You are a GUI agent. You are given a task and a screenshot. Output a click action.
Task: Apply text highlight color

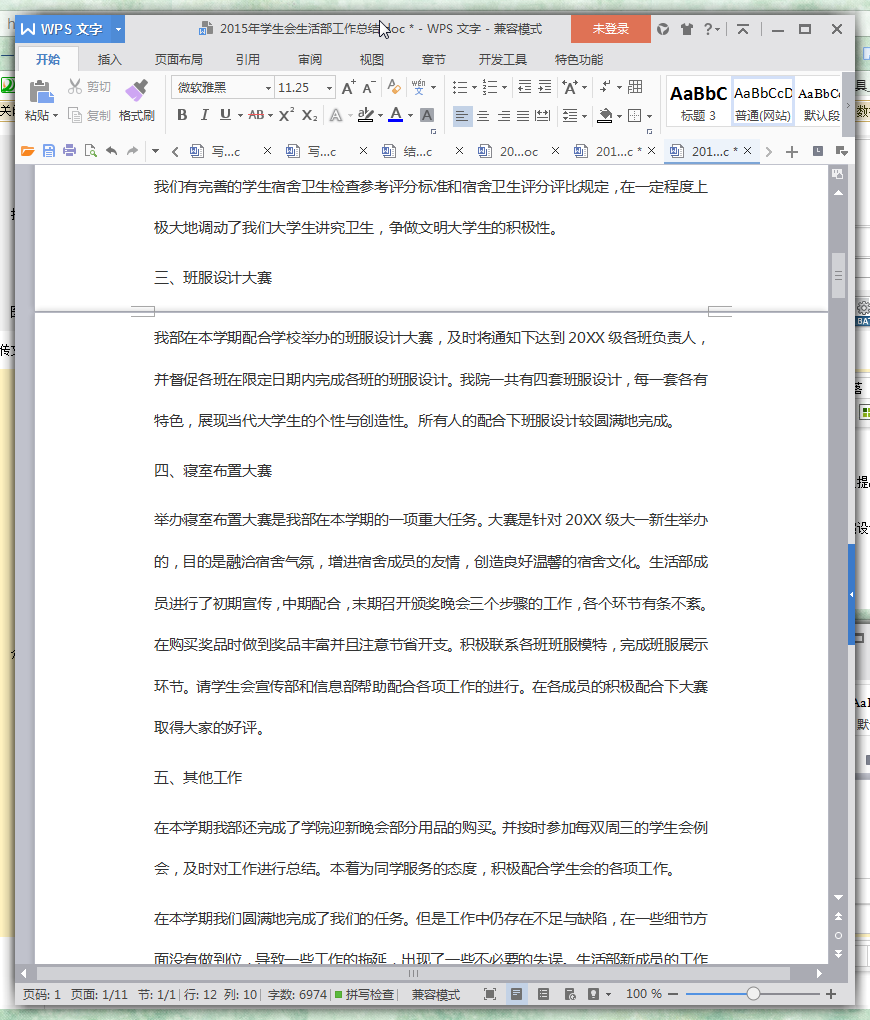point(365,115)
